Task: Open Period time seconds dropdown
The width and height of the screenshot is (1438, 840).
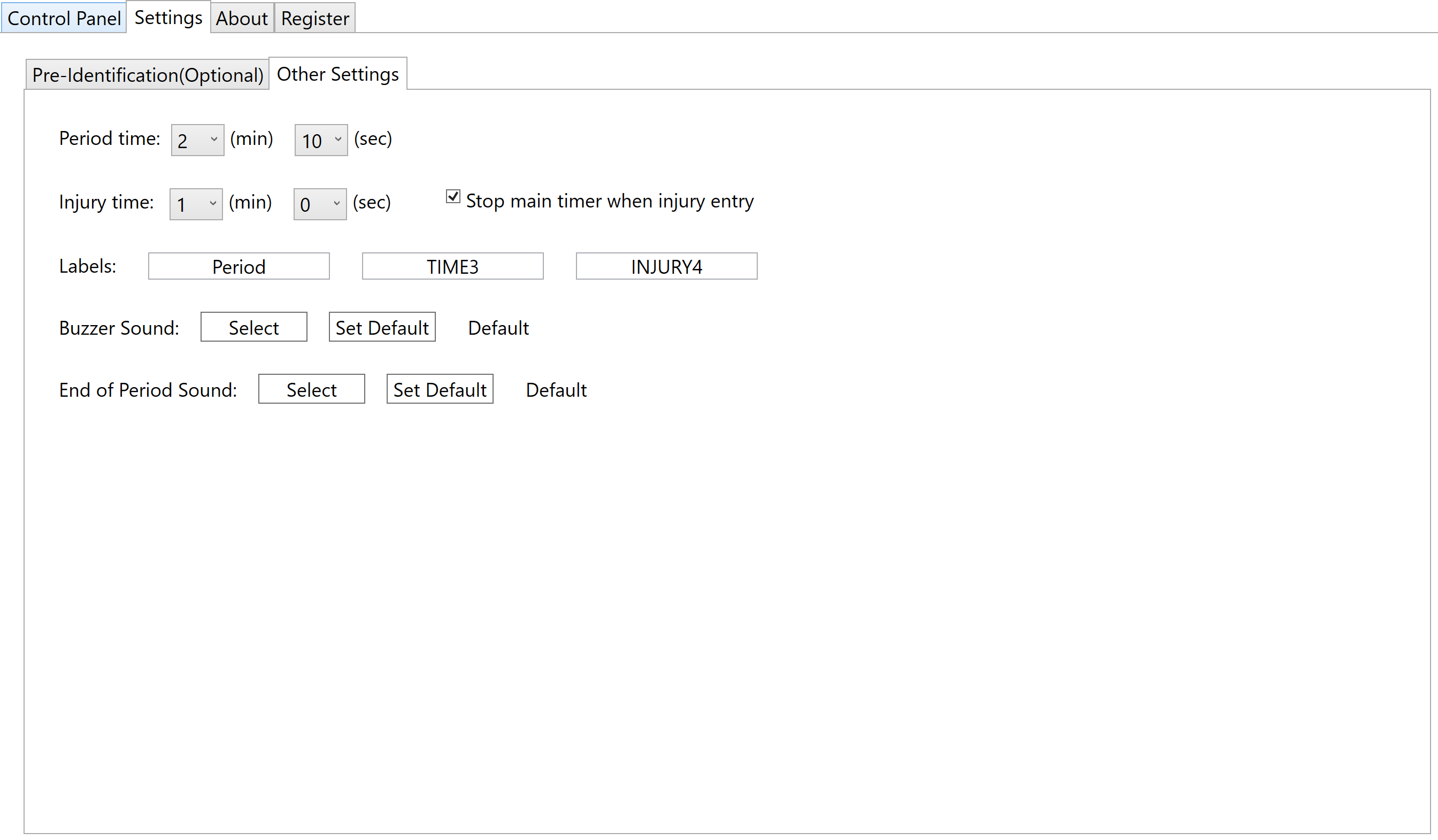Action: [321, 140]
